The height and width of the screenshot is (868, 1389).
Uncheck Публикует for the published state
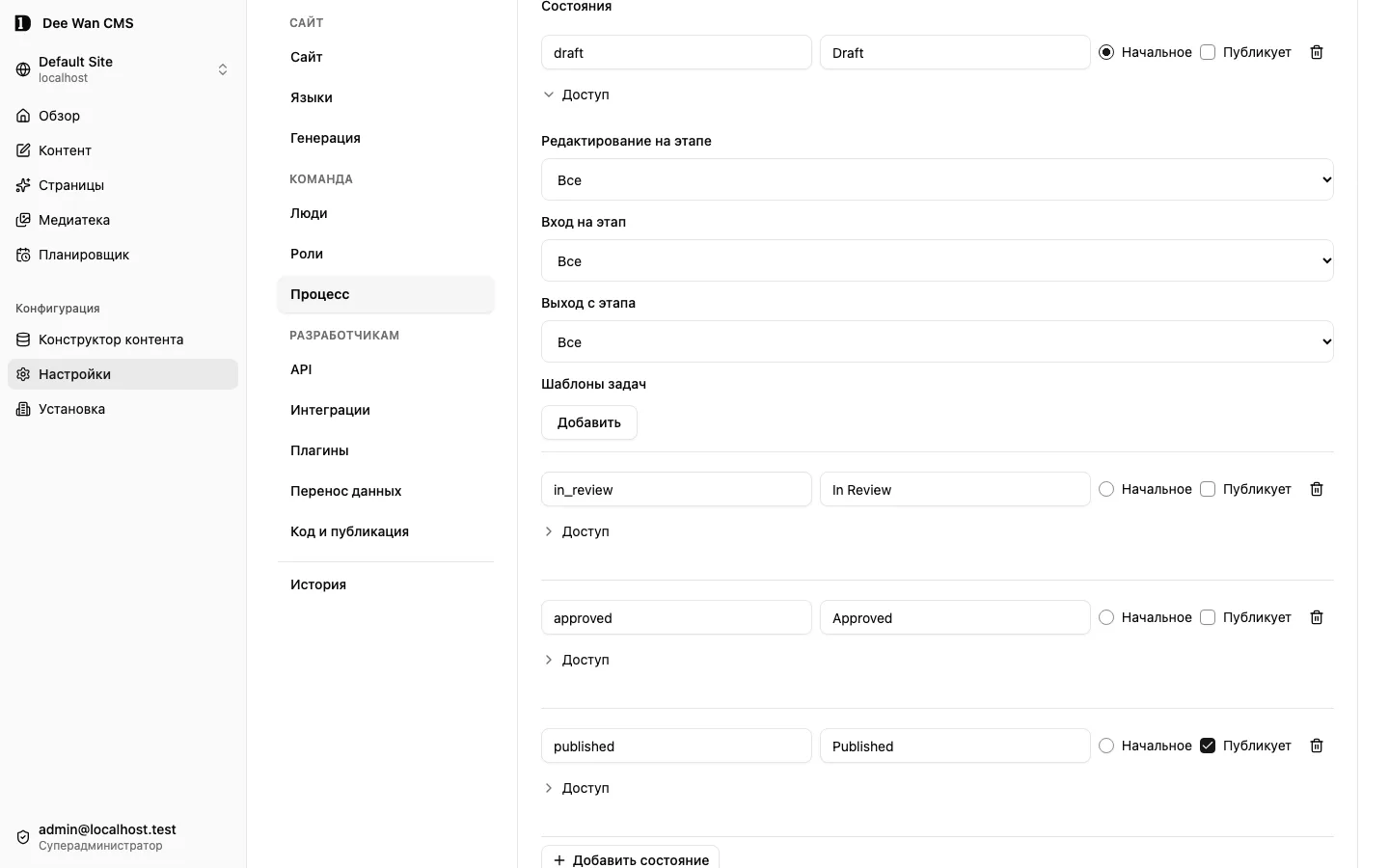[x=1208, y=746]
